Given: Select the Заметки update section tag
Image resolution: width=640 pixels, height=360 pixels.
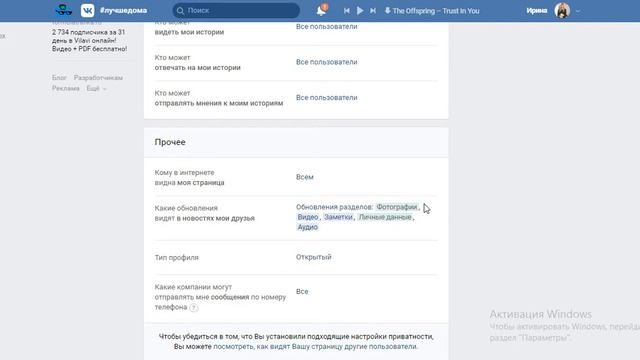Looking at the screenshot, I should [338, 217].
